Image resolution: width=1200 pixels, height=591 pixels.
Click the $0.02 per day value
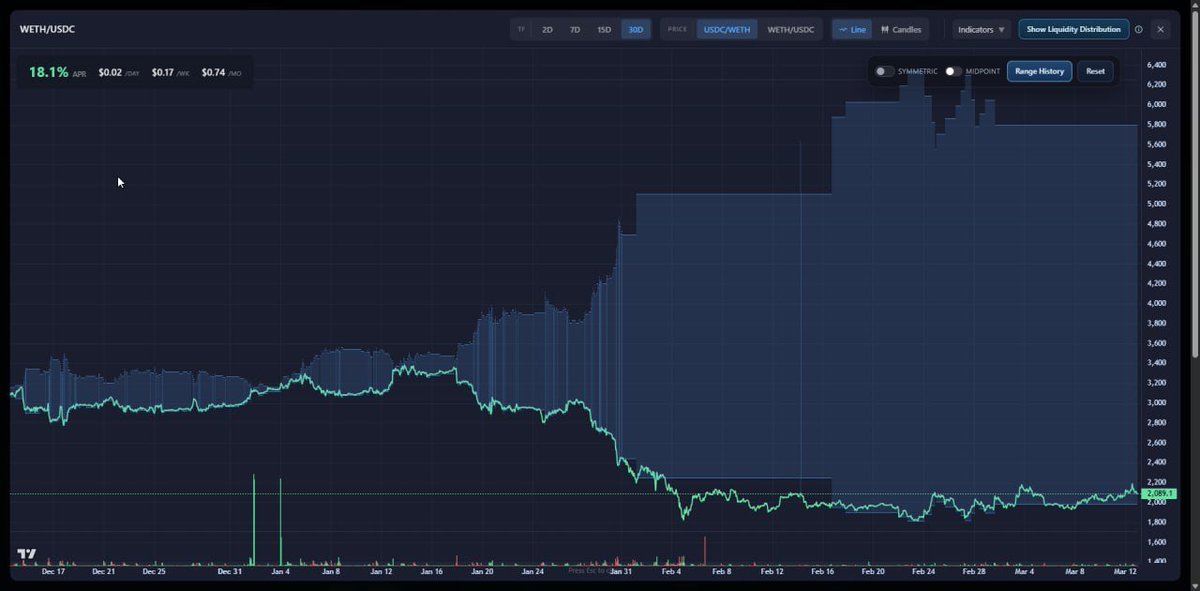tap(110, 73)
